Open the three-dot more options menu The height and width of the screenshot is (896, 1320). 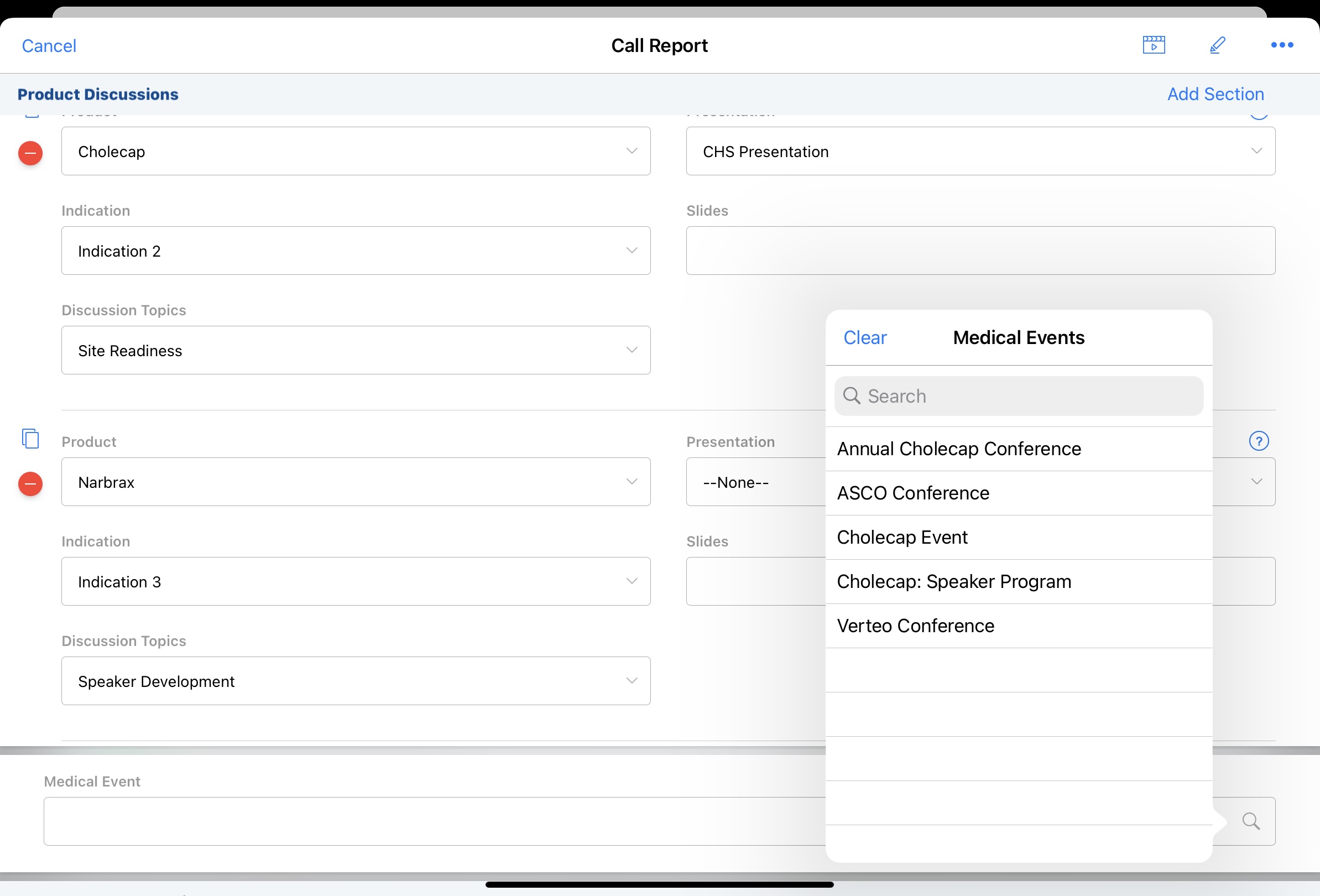point(1281,45)
